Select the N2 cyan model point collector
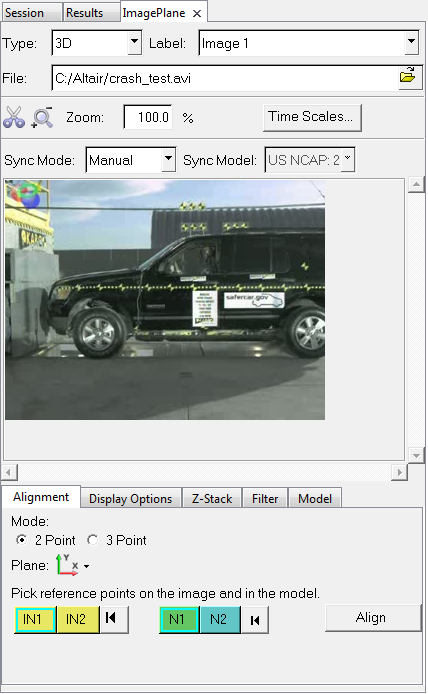428x694 pixels. pyautogui.click(x=220, y=619)
